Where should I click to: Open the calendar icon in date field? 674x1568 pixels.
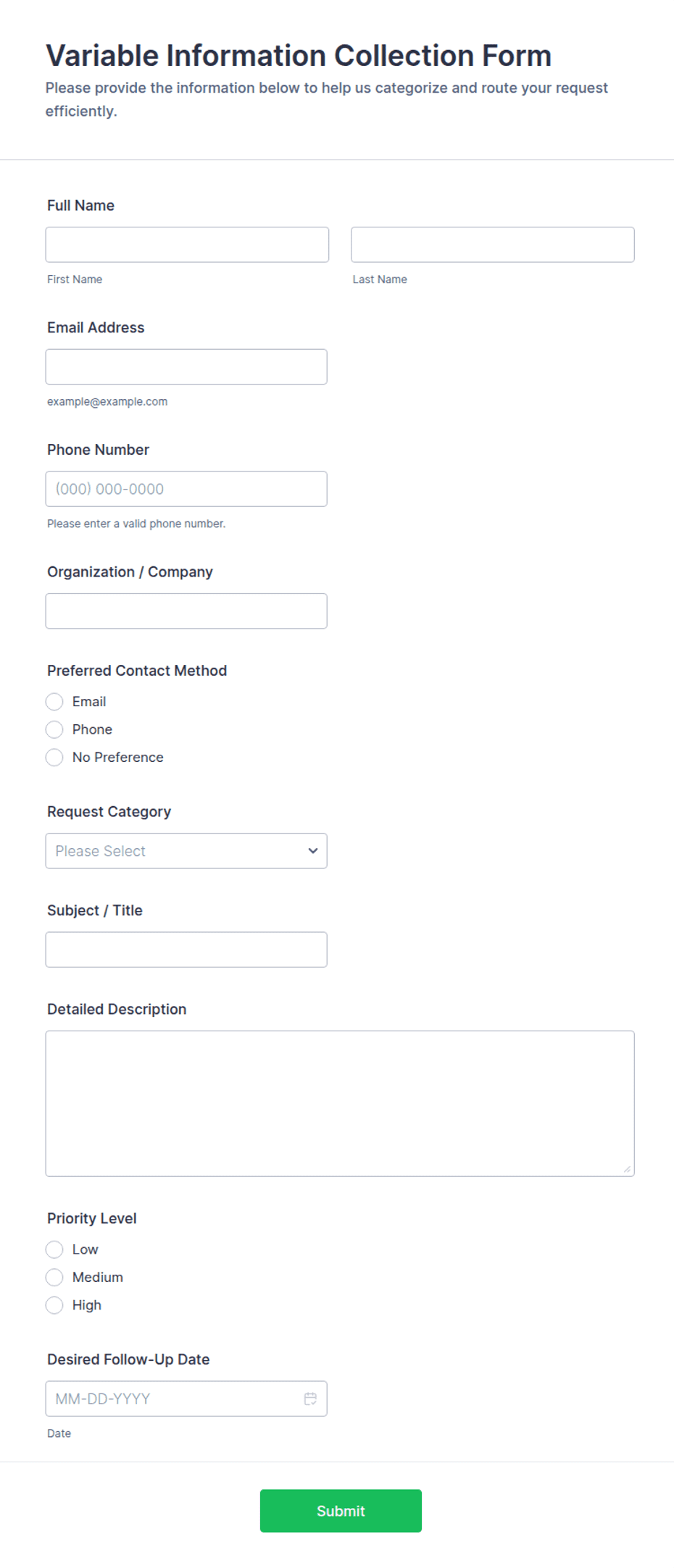pos(310,1399)
